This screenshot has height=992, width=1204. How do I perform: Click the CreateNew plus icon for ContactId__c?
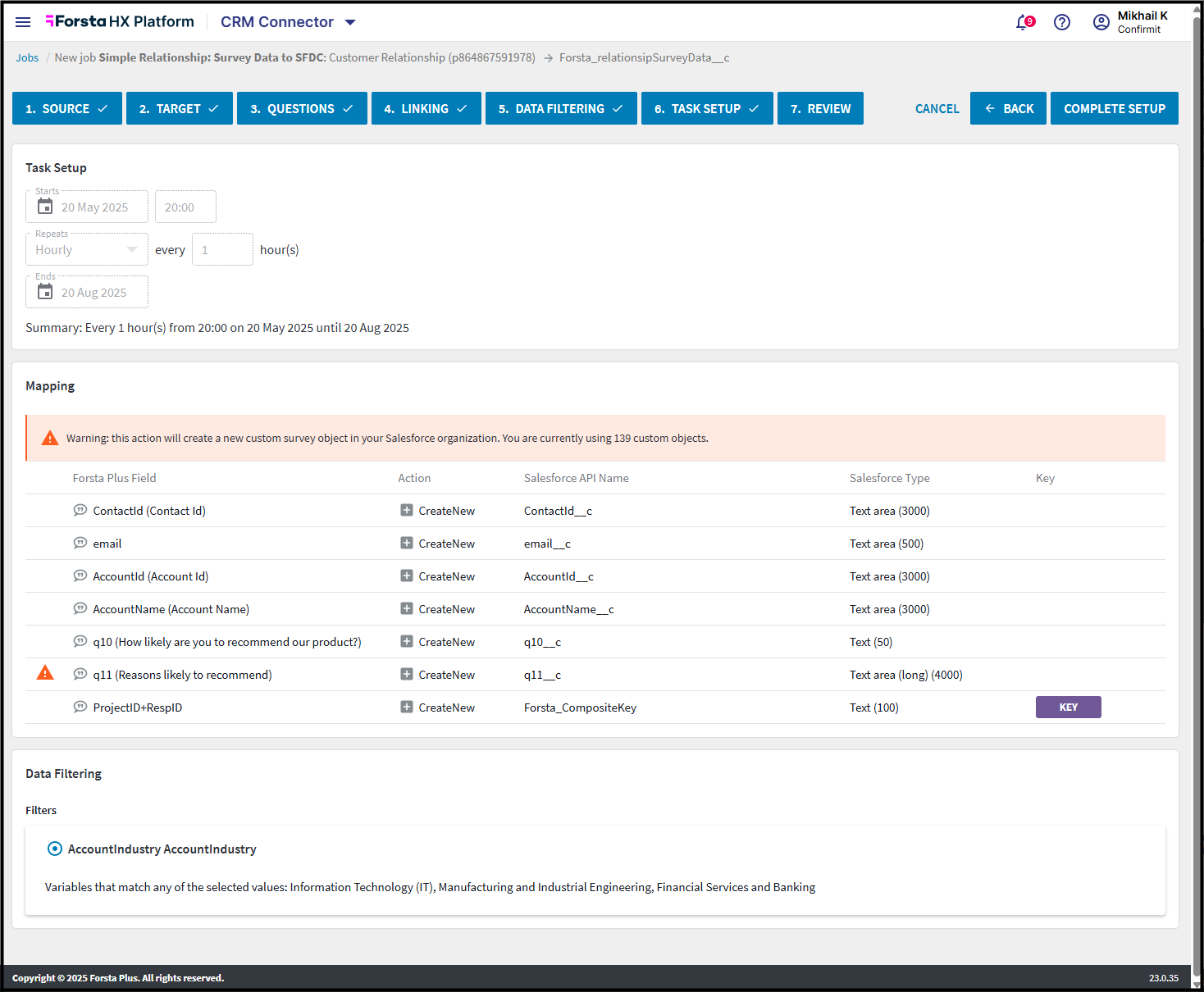click(x=407, y=510)
